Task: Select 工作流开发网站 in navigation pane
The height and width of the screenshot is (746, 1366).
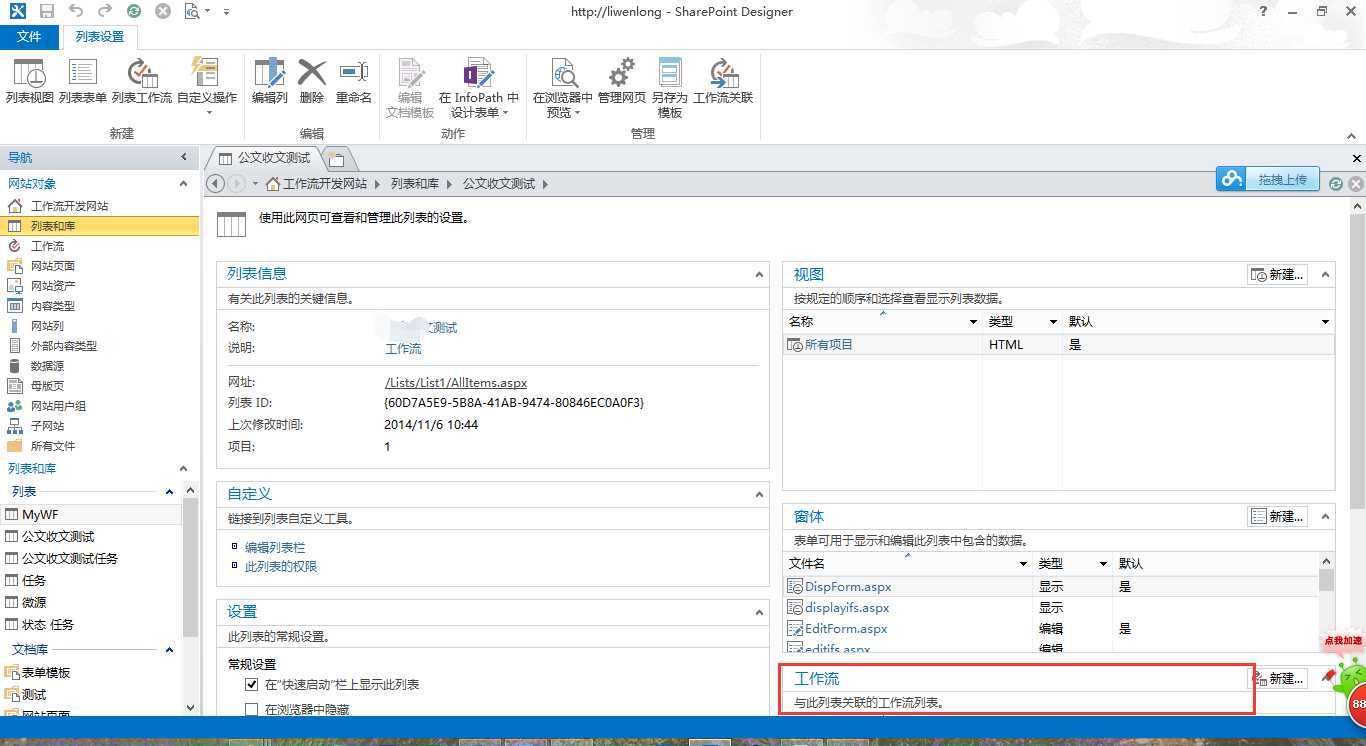Action: tap(69, 206)
